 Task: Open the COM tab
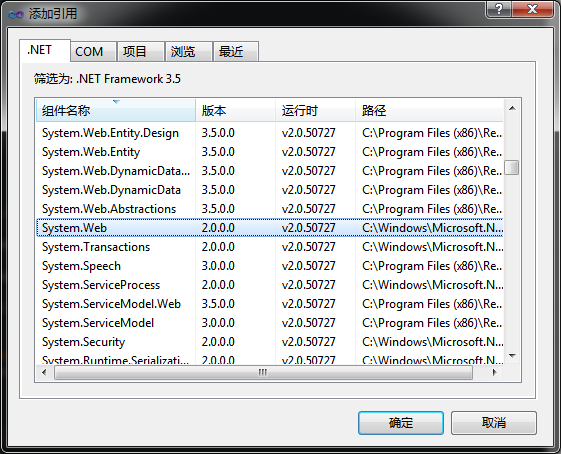click(x=93, y=52)
